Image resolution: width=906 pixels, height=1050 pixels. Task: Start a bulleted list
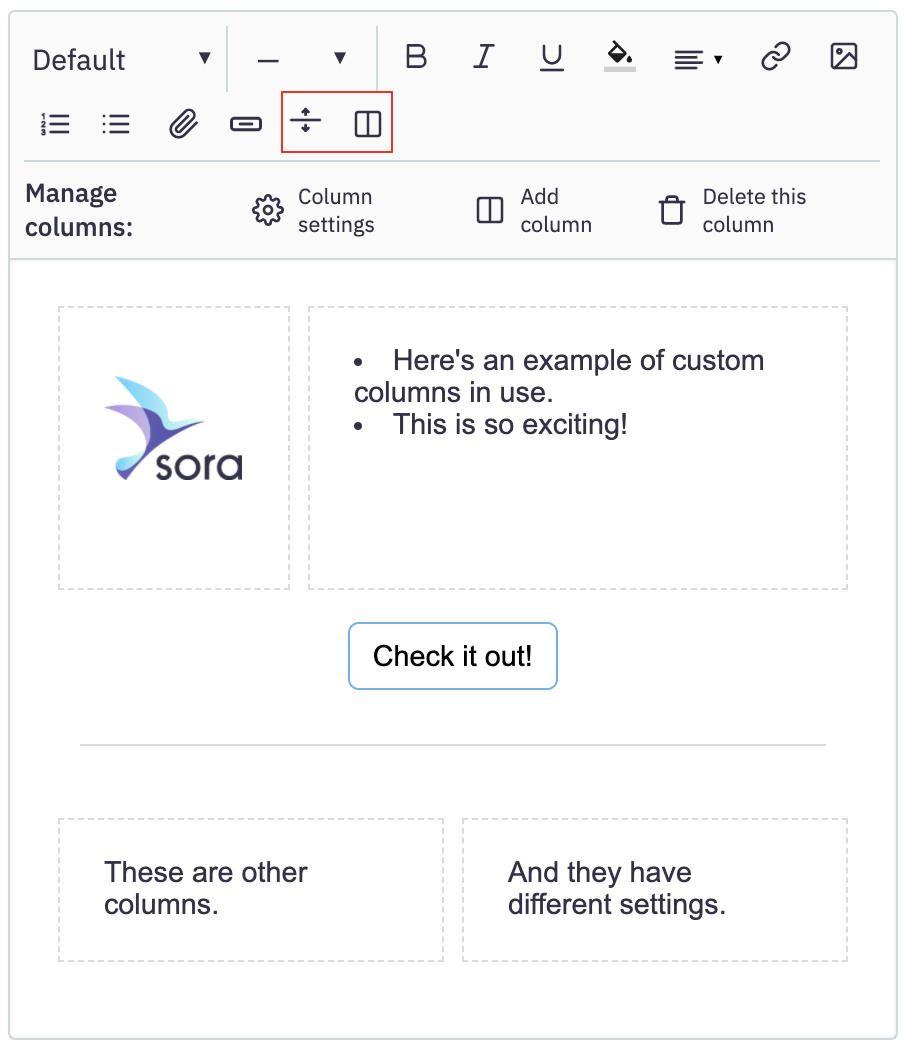(x=116, y=124)
